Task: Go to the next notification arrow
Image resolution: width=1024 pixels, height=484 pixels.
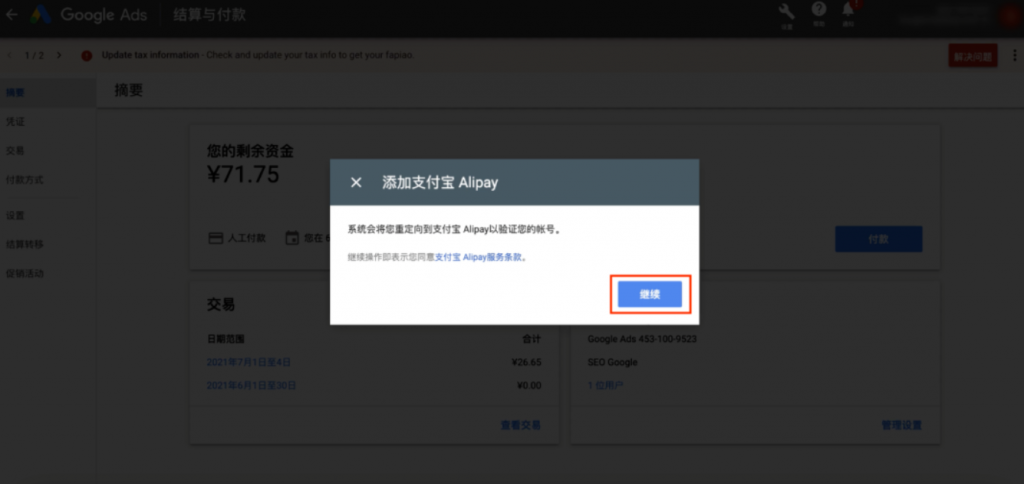Action: point(59,56)
